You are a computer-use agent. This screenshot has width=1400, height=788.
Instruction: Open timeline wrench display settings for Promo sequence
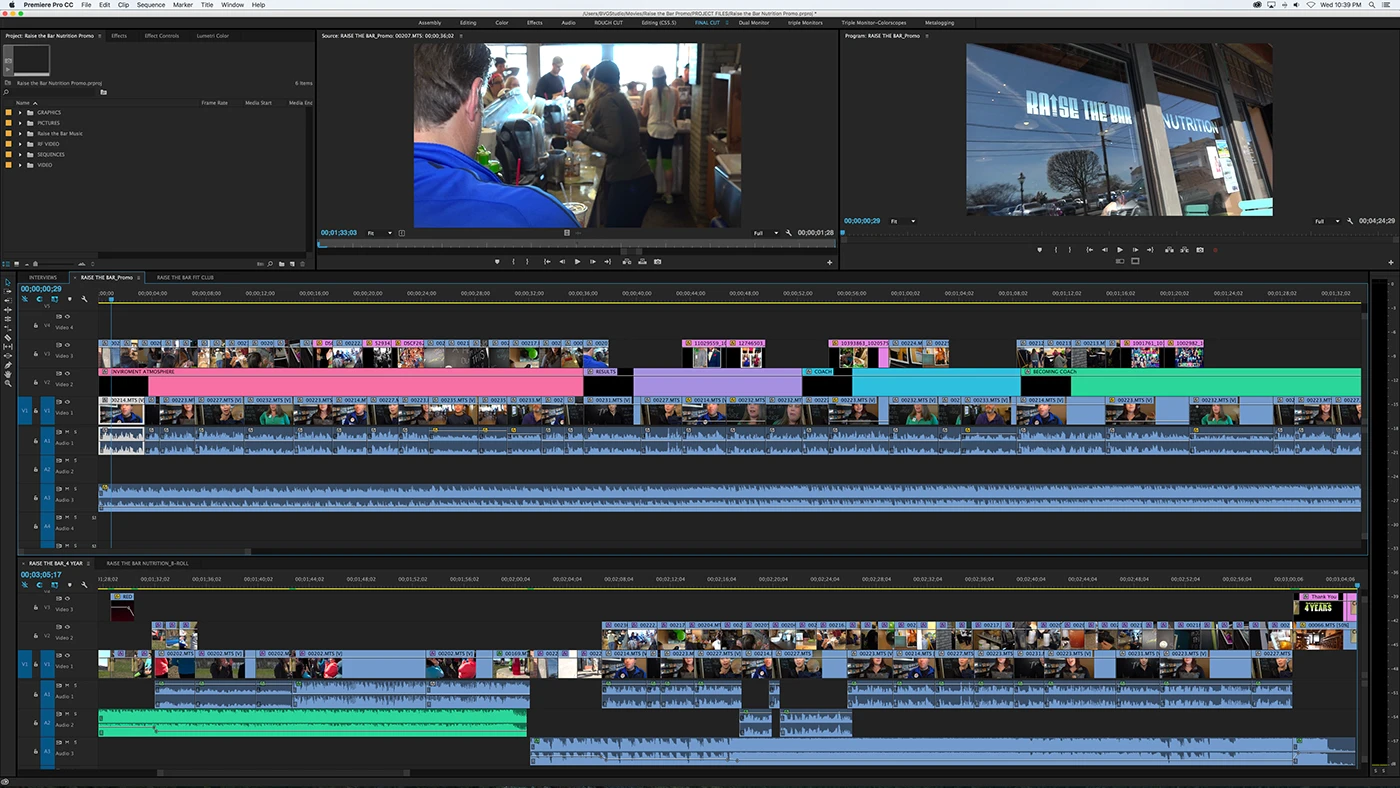point(84,299)
